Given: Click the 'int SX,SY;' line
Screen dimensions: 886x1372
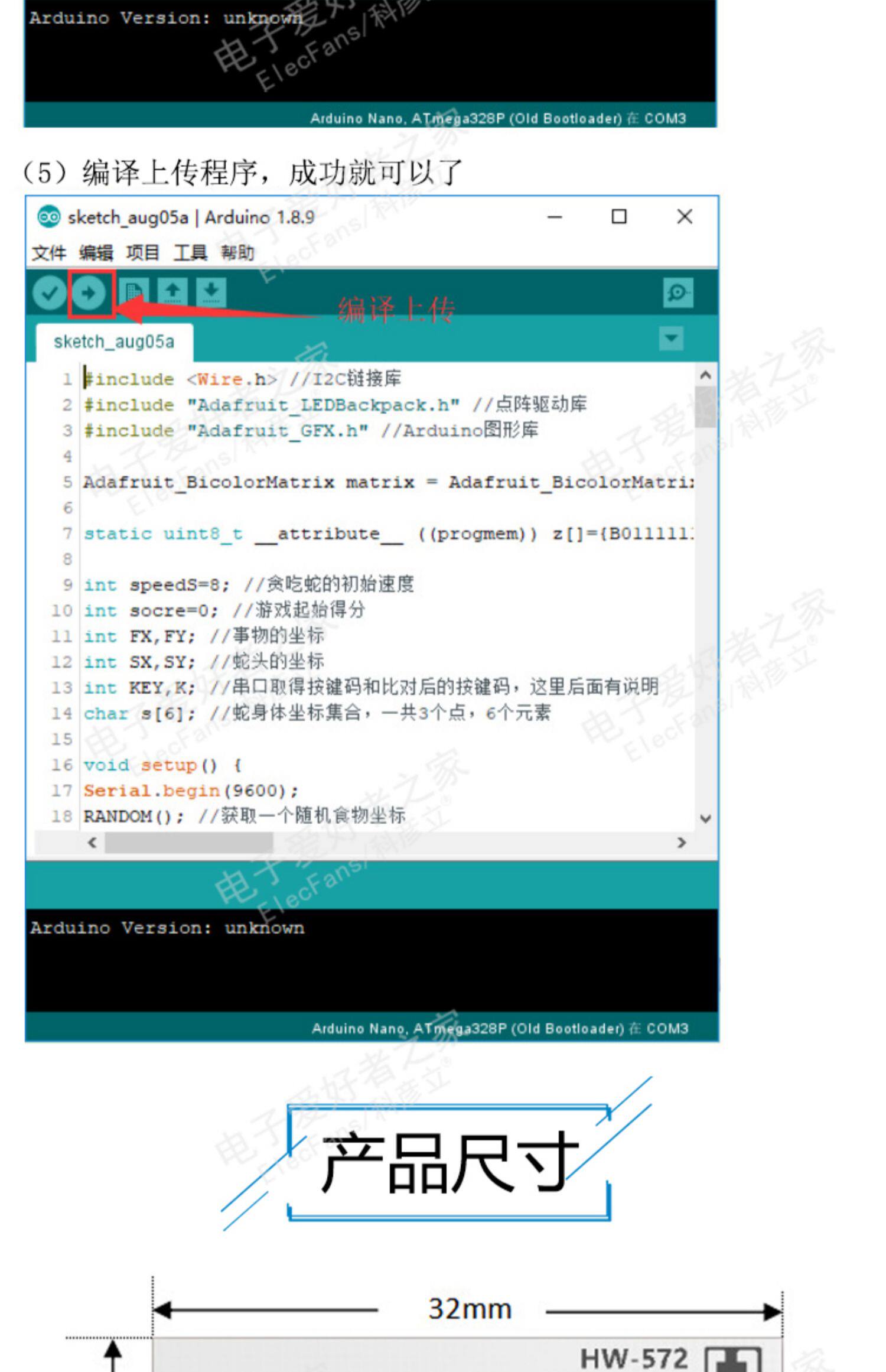Looking at the screenshot, I should 204,662.
